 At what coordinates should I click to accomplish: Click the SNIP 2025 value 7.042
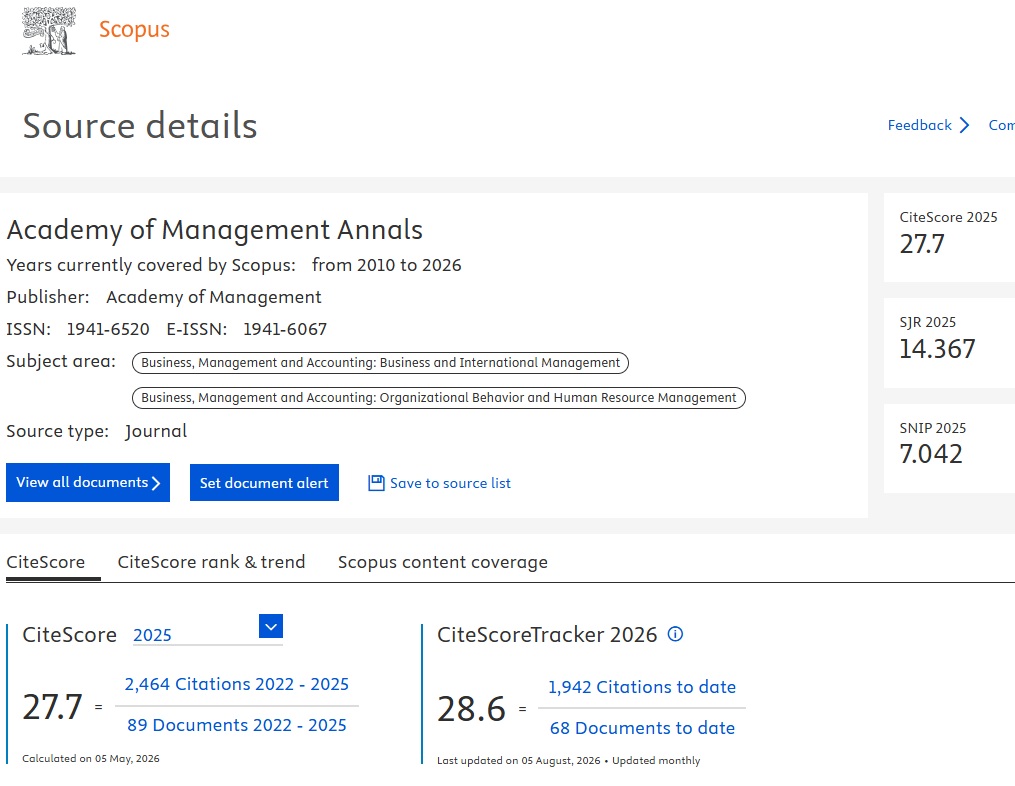(x=931, y=454)
